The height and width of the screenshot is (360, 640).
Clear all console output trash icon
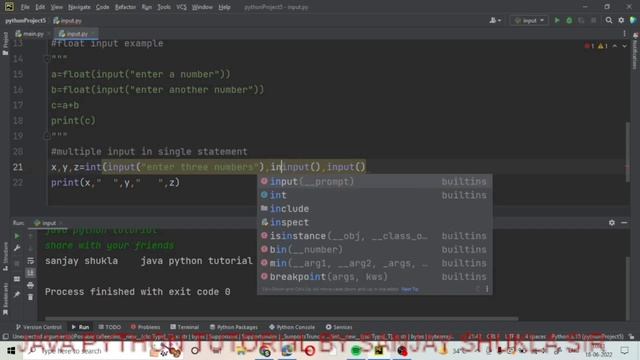(x=30, y=298)
